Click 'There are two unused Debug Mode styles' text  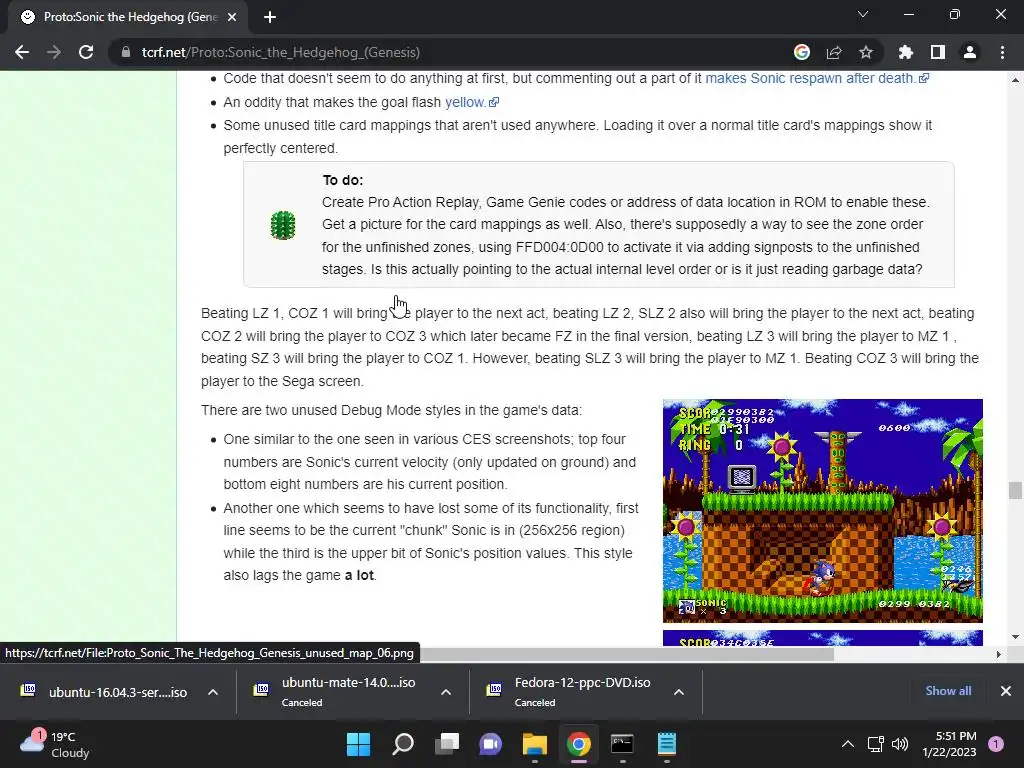[391, 411]
